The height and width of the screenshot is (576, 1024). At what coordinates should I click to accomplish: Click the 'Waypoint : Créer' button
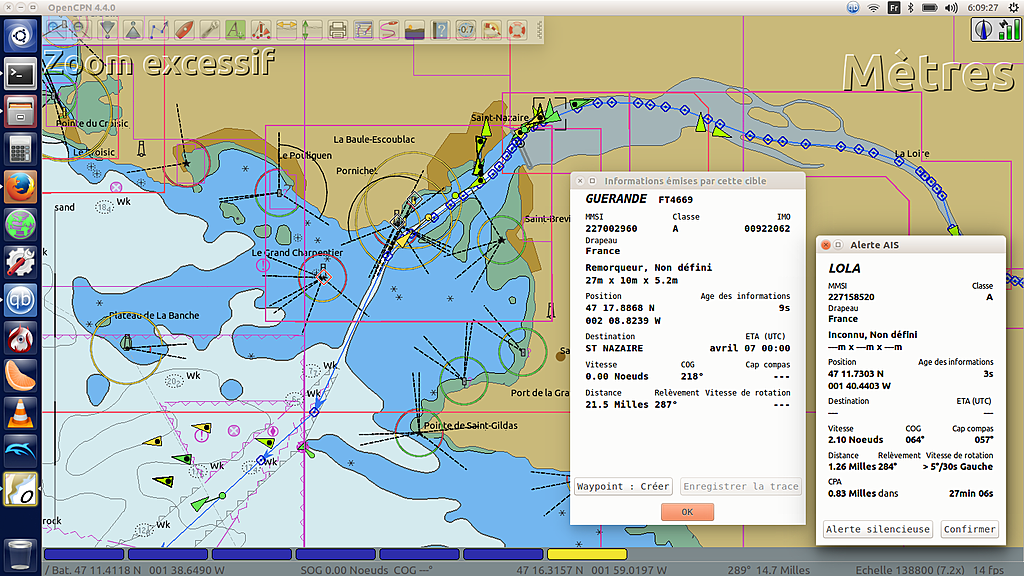click(623, 487)
